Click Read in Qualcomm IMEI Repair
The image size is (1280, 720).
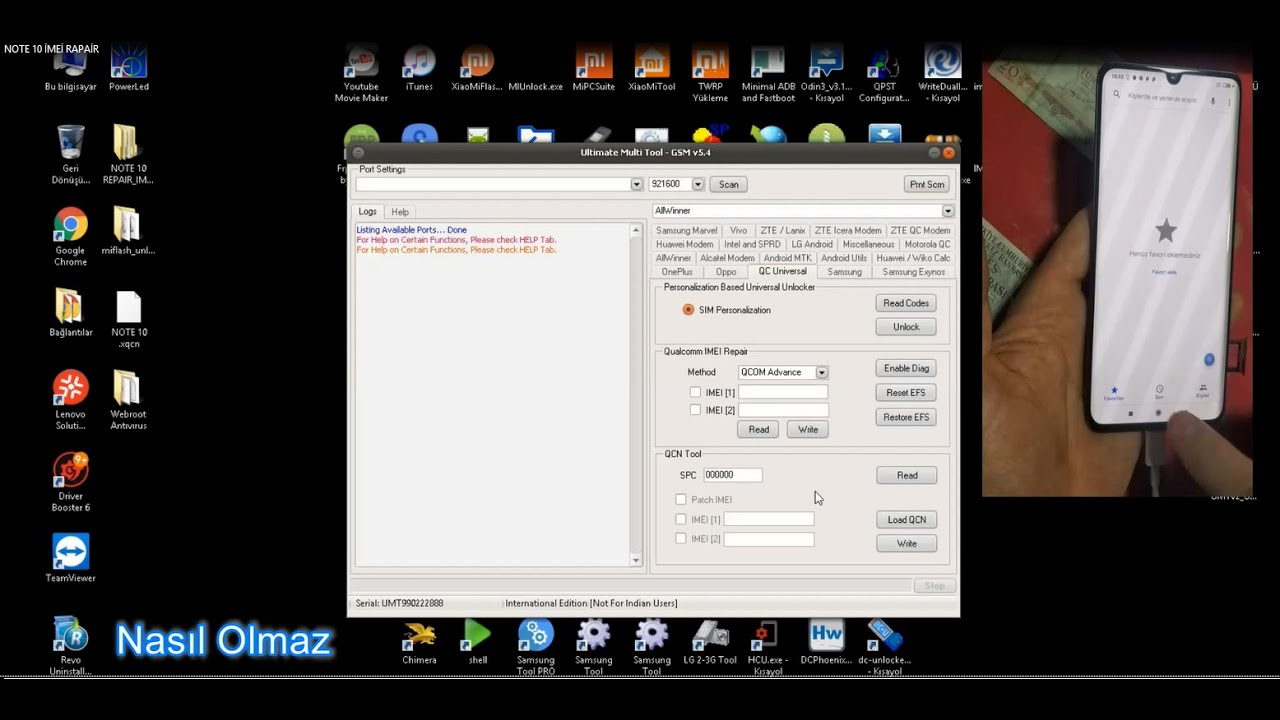point(759,429)
